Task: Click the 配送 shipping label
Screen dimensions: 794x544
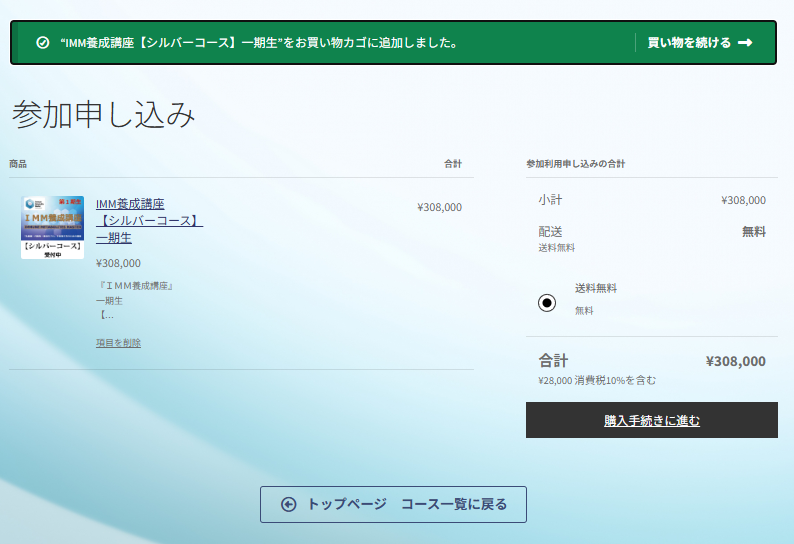Action: pos(550,231)
